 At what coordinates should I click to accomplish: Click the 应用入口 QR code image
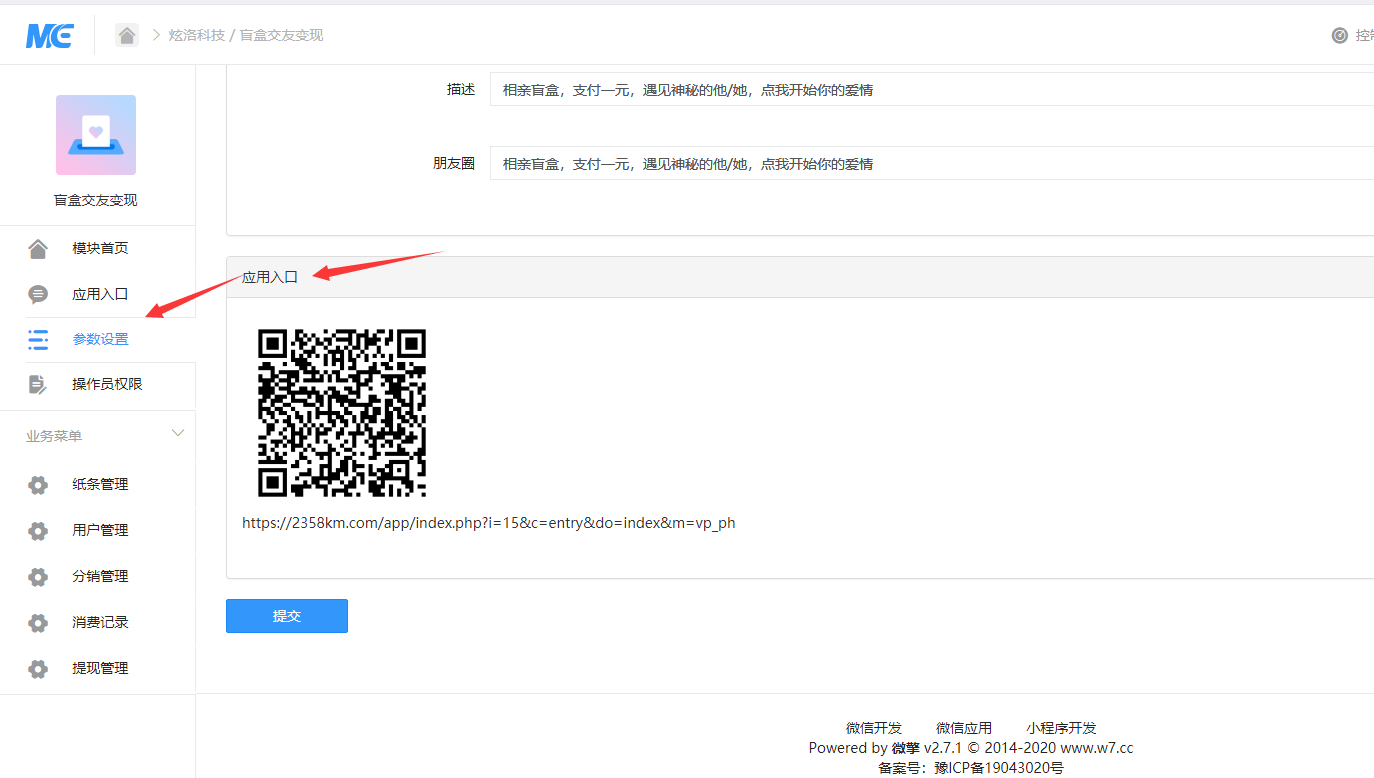tap(342, 413)
